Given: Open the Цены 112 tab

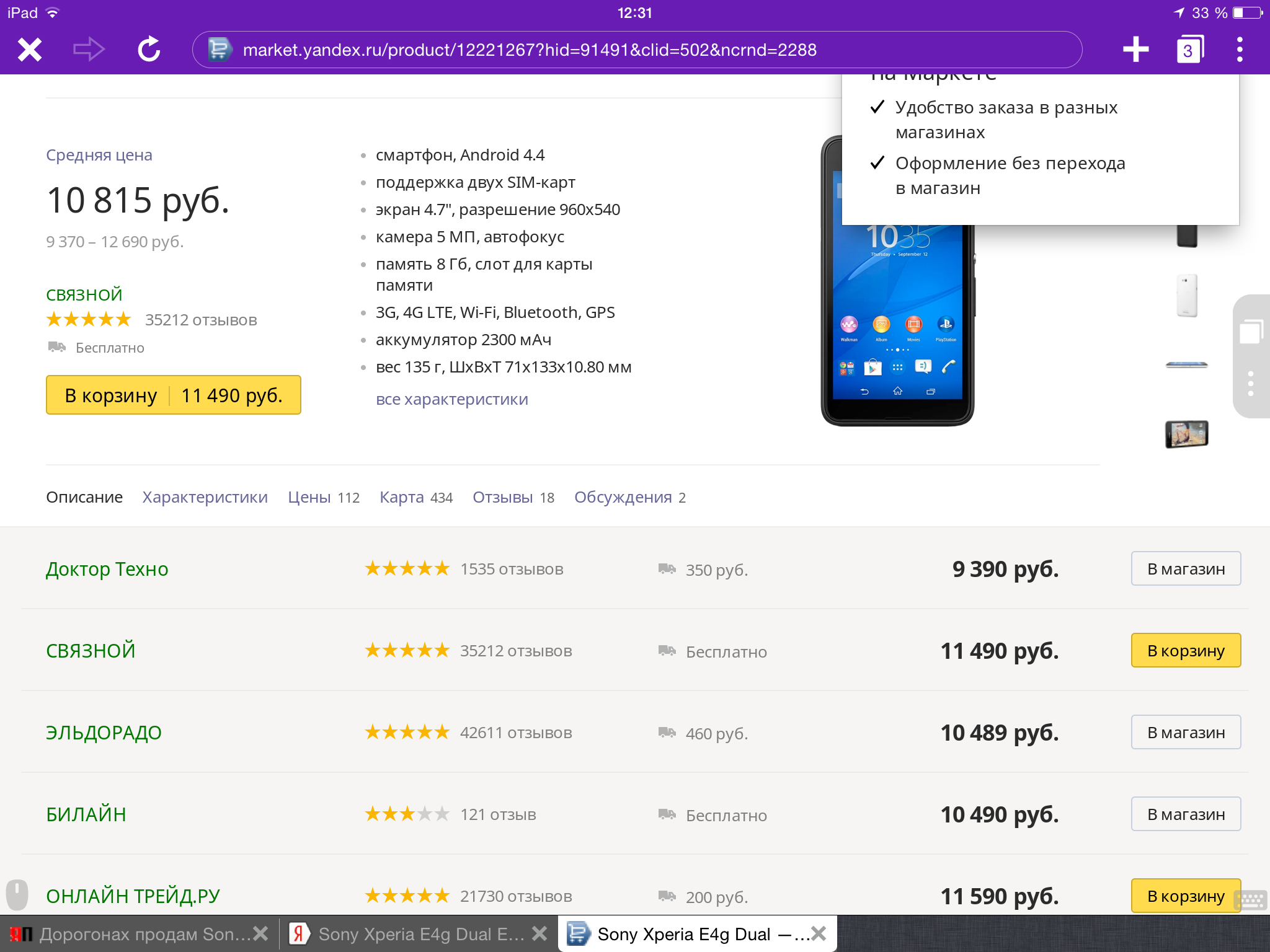Looking at the screenshot, I should tap(324, 497).
